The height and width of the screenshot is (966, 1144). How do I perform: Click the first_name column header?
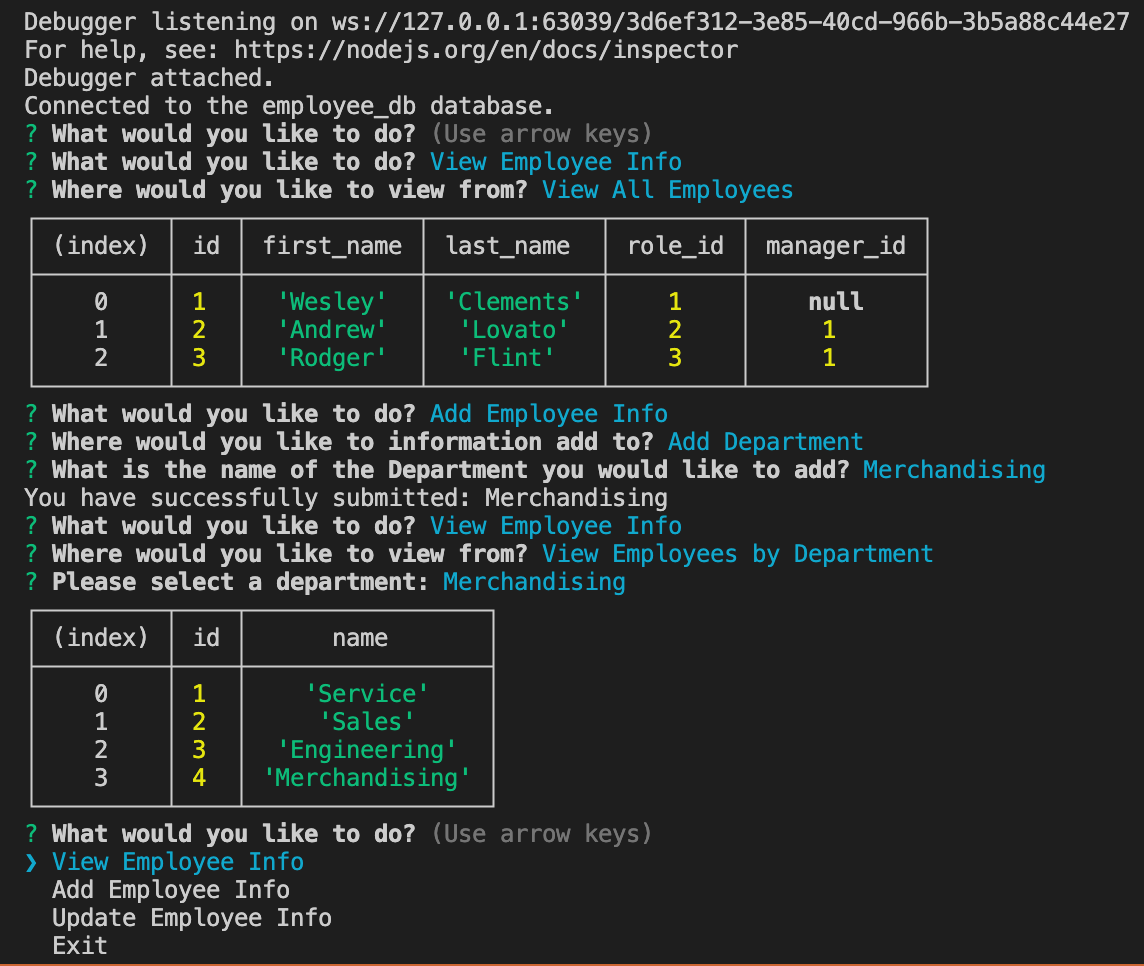(x=332, y=246)
